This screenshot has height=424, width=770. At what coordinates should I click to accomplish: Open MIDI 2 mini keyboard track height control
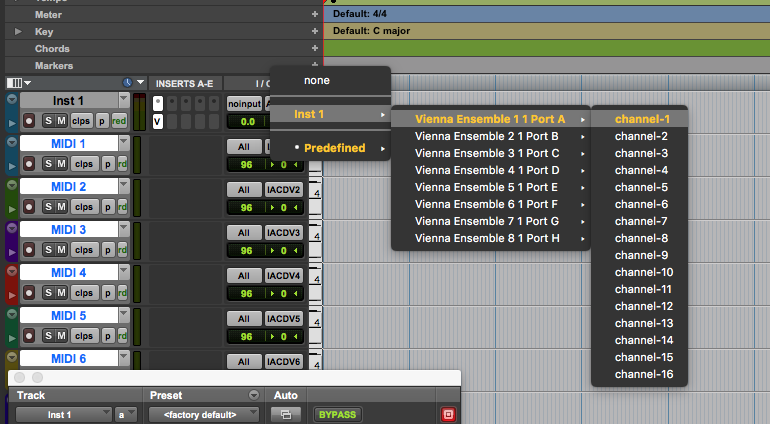click(x=316, y=198)
